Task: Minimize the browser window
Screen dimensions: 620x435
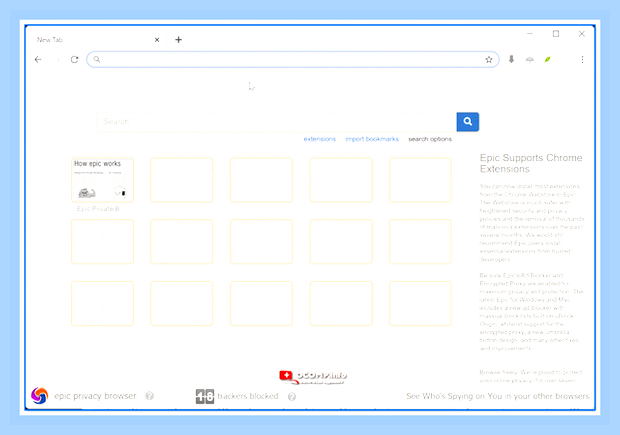Action: tap(530, 34)
